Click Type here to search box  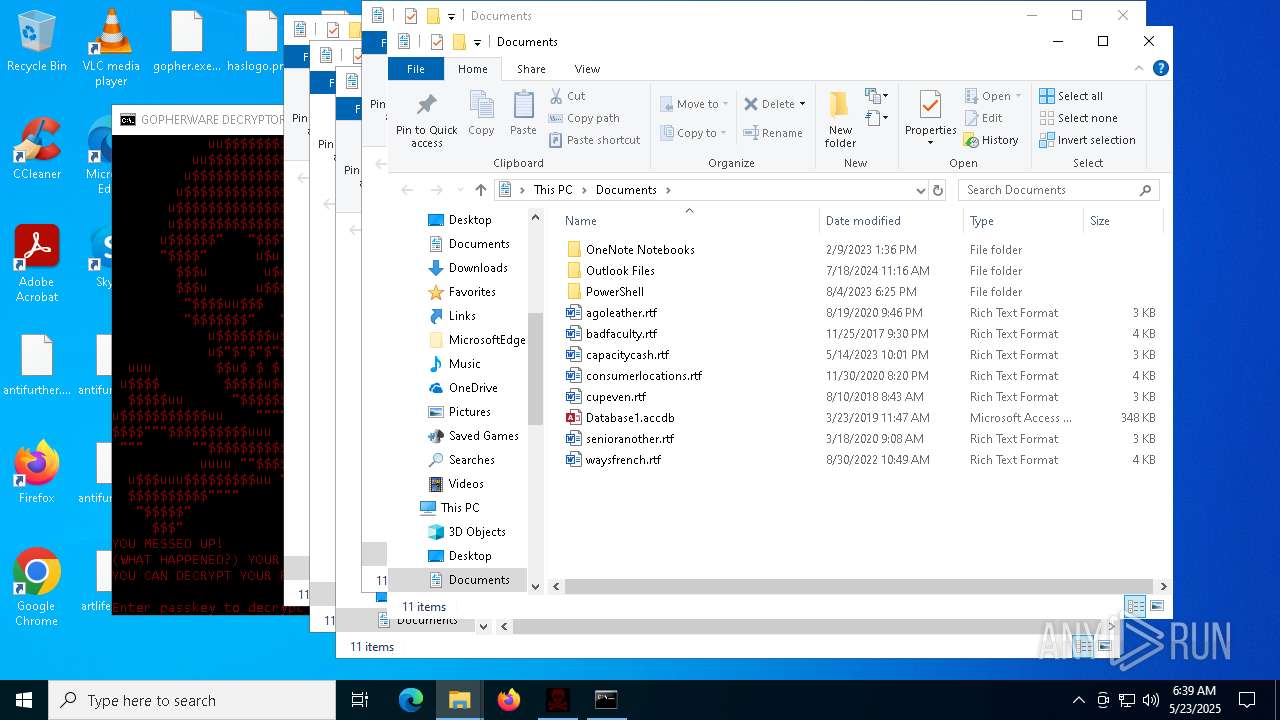pyautogui.click(x=192, y=700)
